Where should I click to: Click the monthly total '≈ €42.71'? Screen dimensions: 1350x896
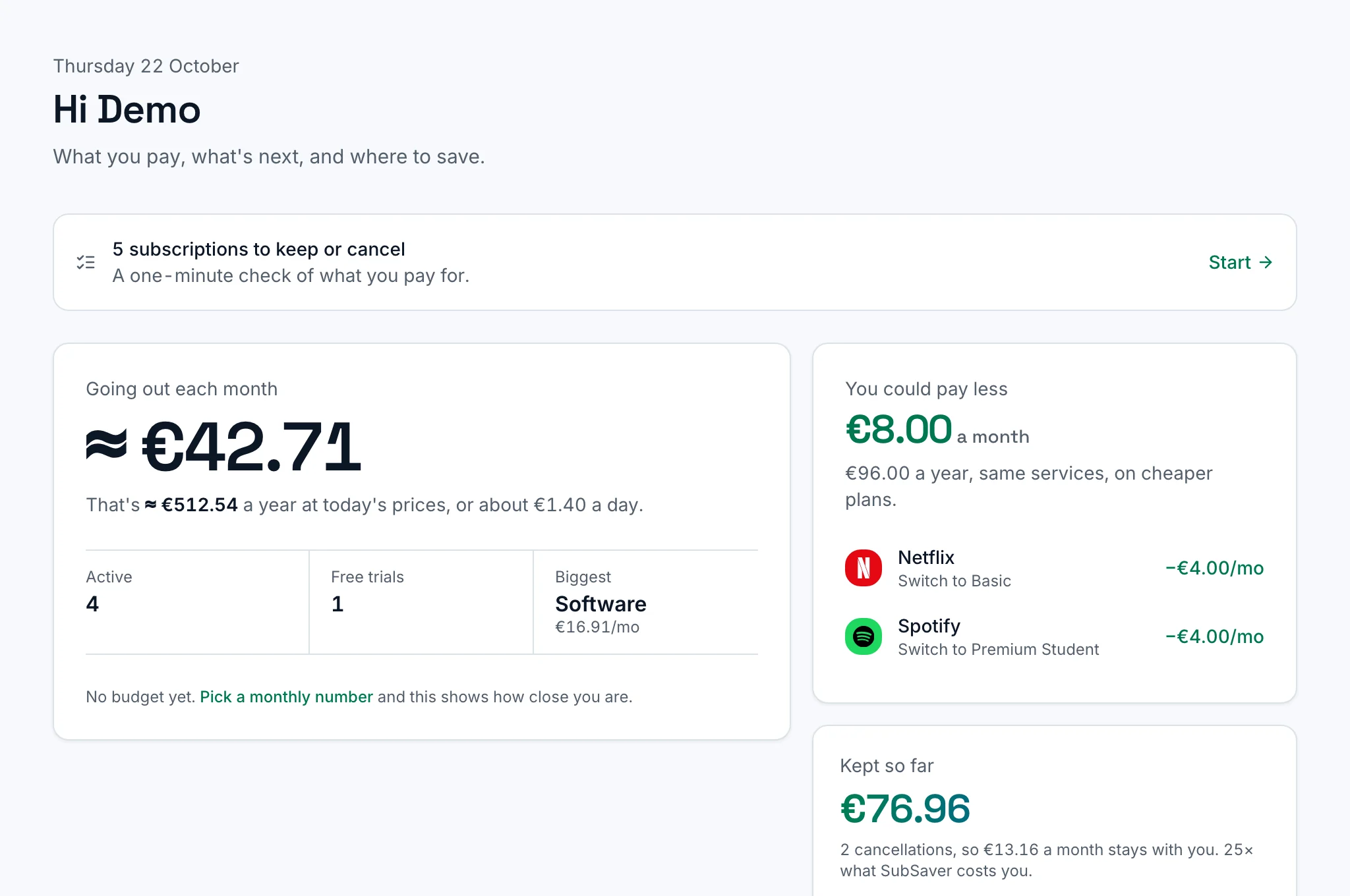tap(224, 447)
